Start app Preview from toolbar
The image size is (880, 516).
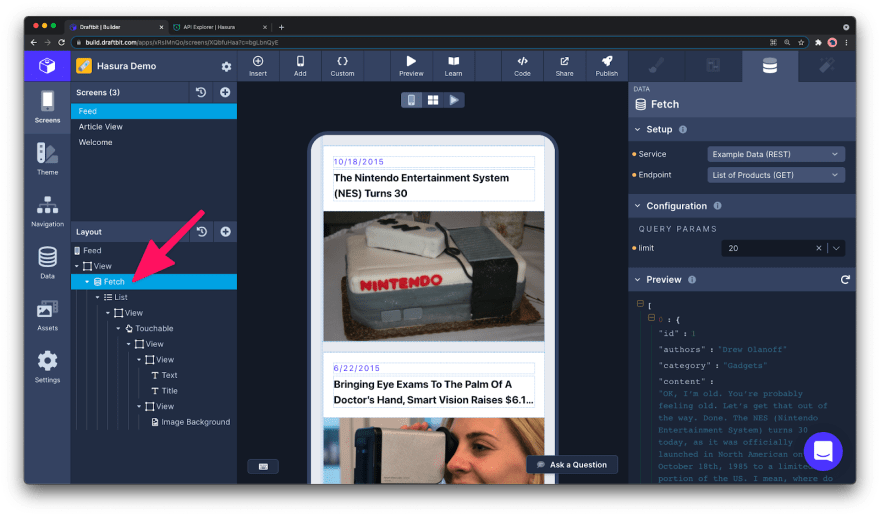point(411,66)
